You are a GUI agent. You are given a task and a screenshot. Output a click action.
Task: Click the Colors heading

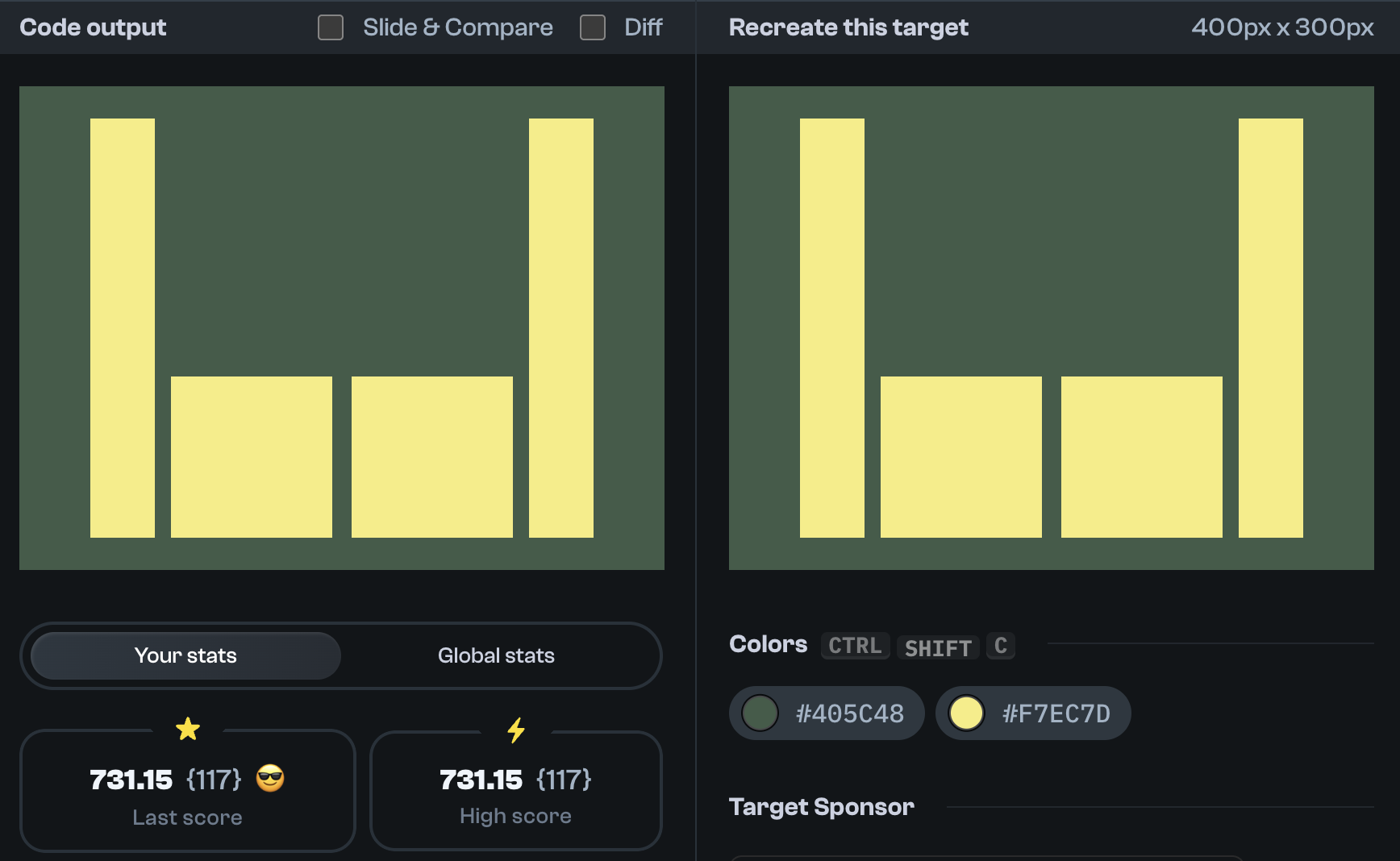coord(768,644)
